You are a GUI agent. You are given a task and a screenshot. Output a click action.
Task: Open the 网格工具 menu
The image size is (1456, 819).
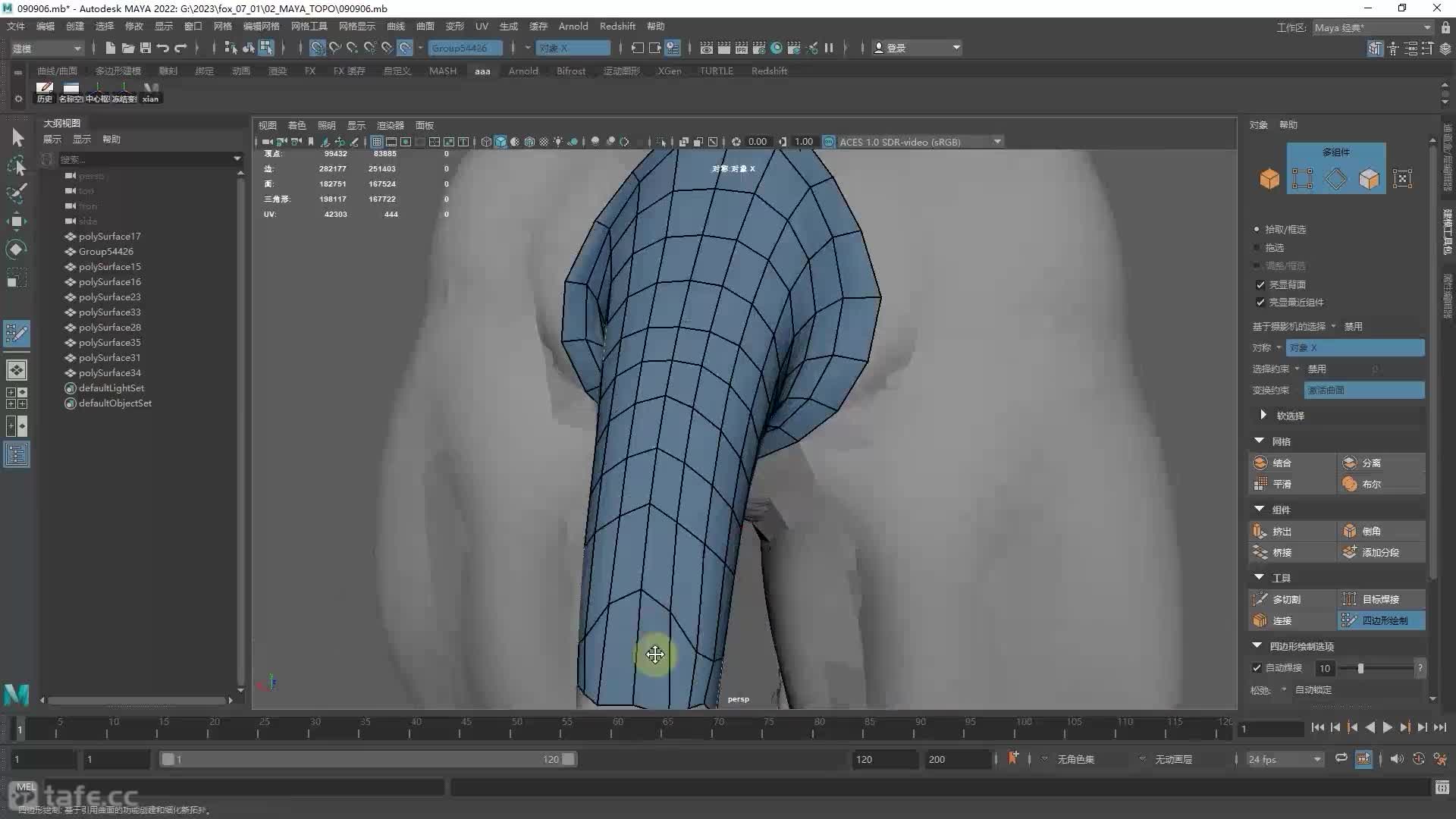[x=309, y=26]
